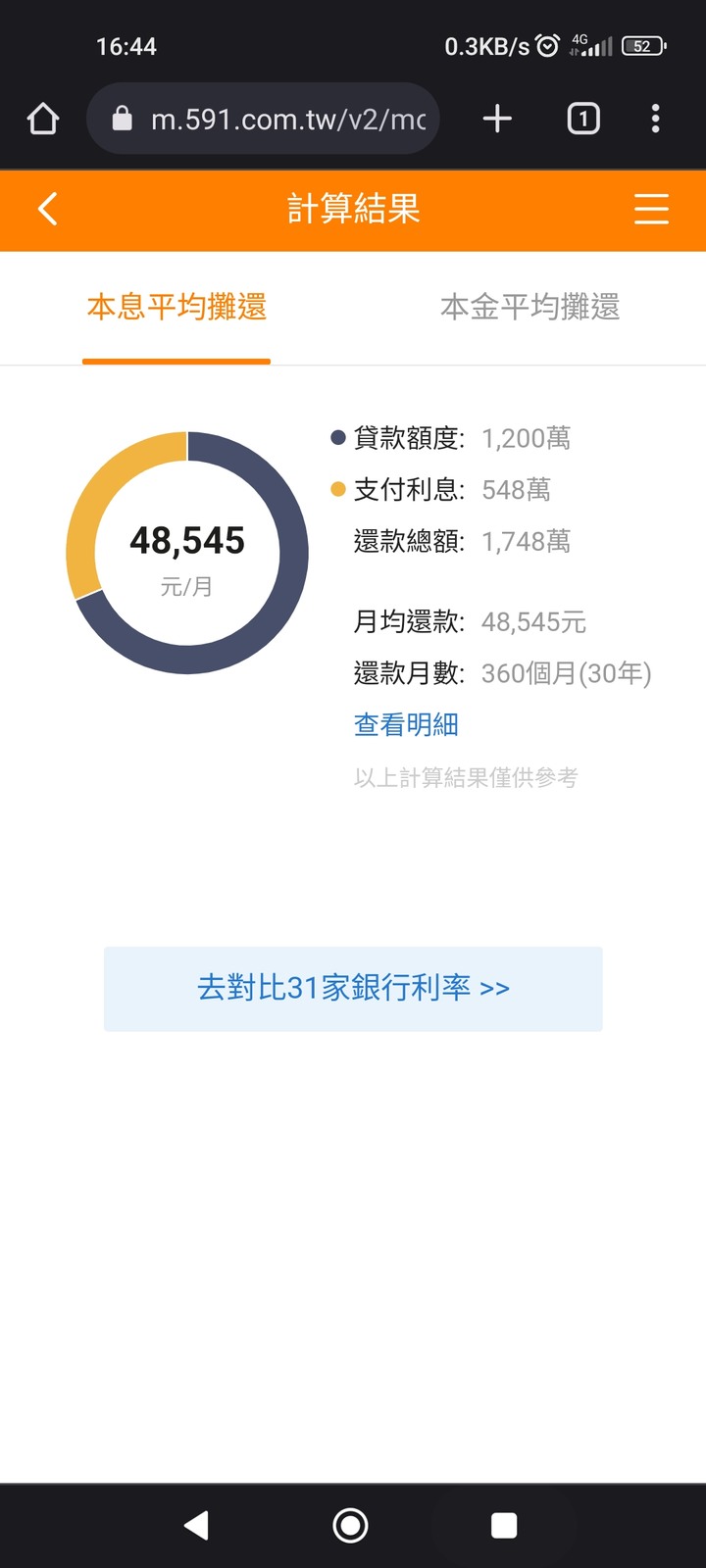
Task: Open the tab switcher showing 1 tab
Action: tap(583, 120)
